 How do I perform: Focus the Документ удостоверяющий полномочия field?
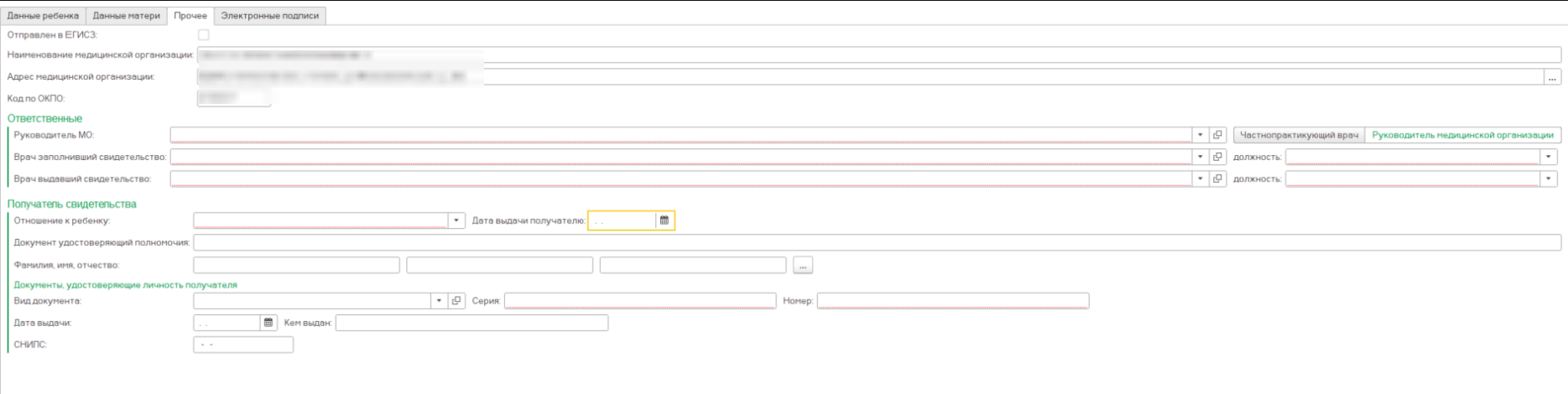(x=876, y=243)
